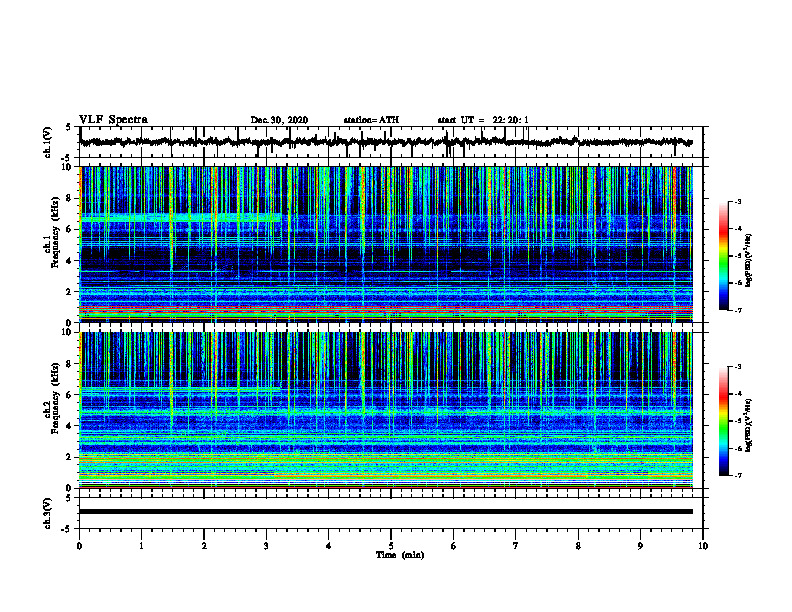
Task: Click the 'VLF Spectra' title text
Action: [x=113, y=120]
